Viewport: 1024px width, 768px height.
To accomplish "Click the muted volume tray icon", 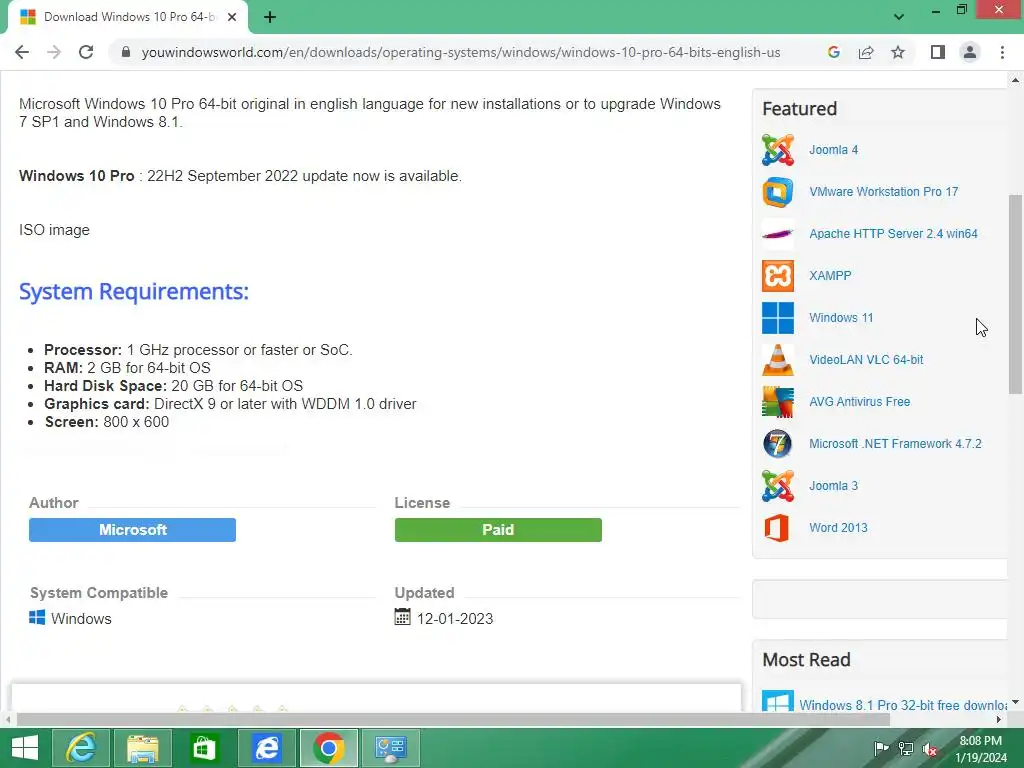I will (x=929, y=749).
